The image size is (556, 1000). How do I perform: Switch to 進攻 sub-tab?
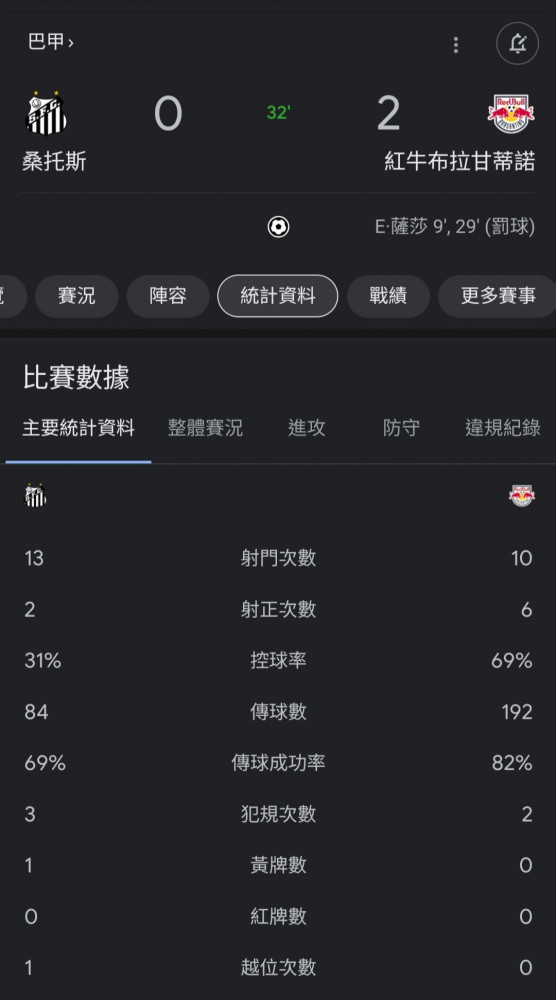307,428
